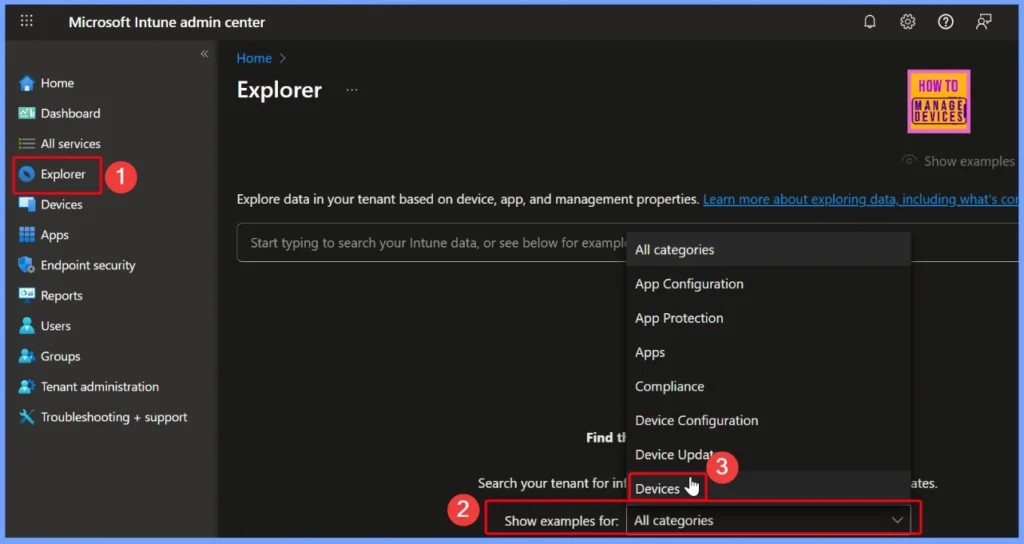The width and height of the screenshot is (1024, 544).
Task: Click the Endpoint security shield icon
Action: (27, 265)
